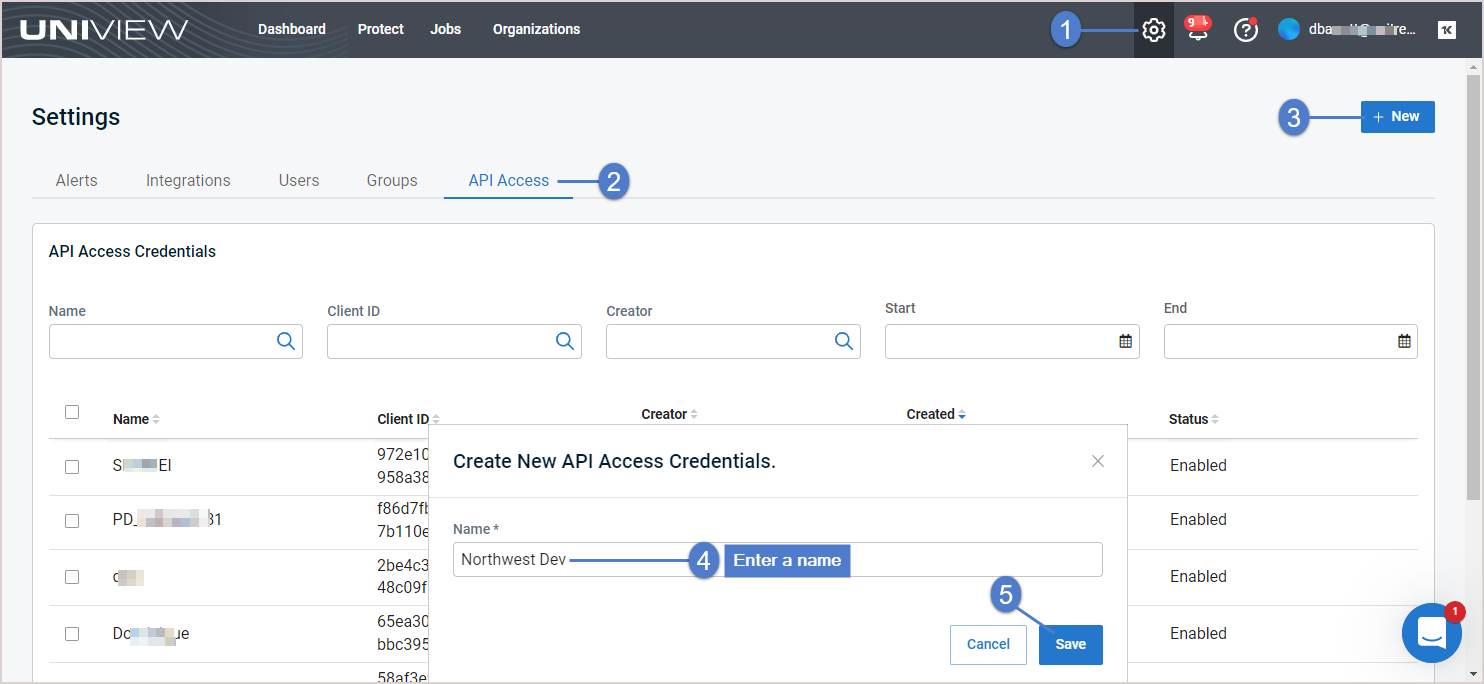Image resolution: width=1484 pixels, height=684 pixels.
Task: Open the Start date calendar icon
Action: 1125,341
